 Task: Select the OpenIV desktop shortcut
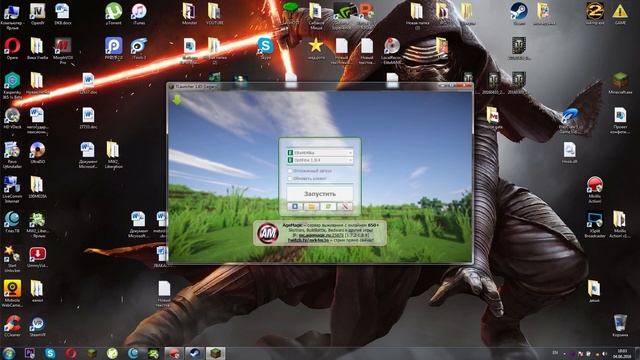point(37,14)
